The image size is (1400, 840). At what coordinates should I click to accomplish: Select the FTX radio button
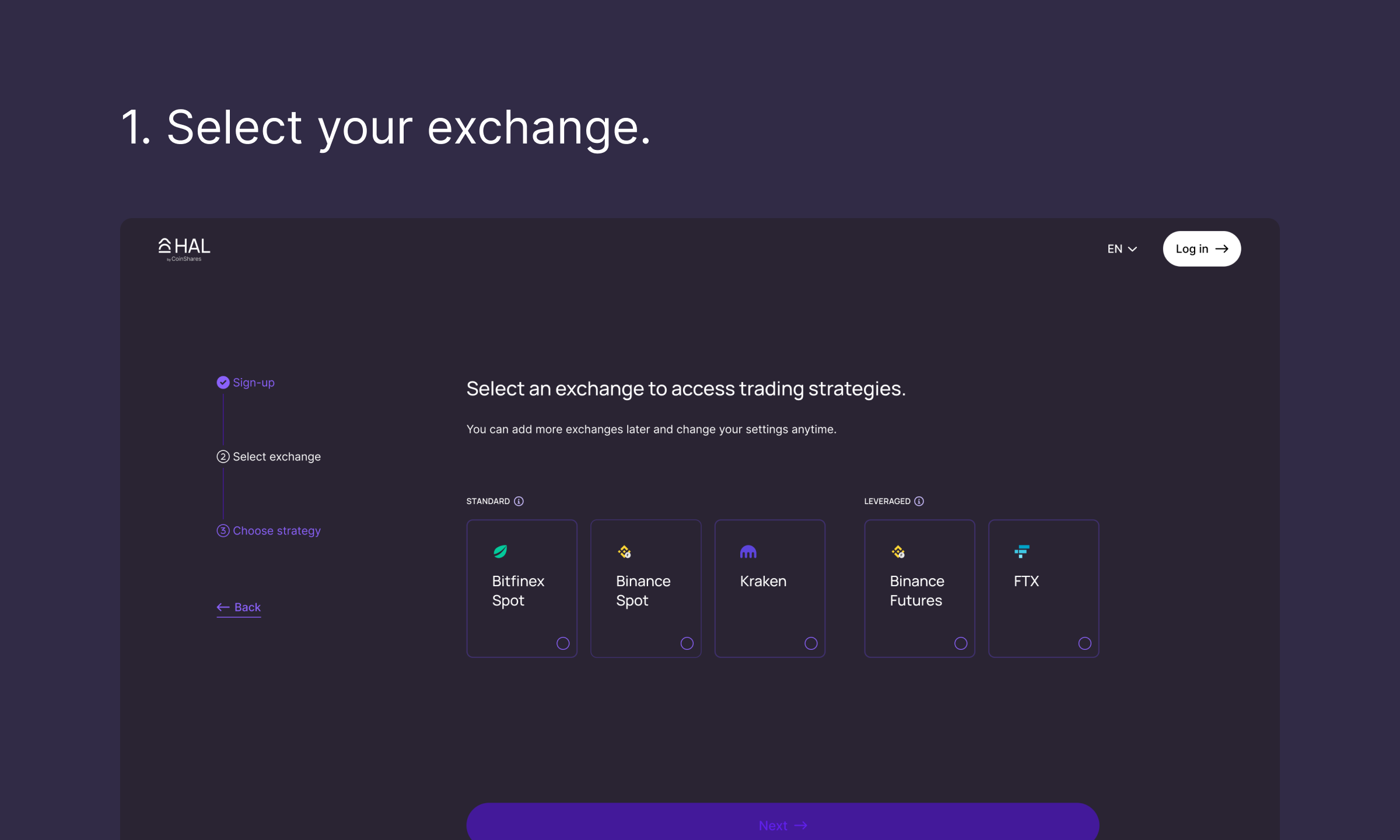coord(1084,643)
